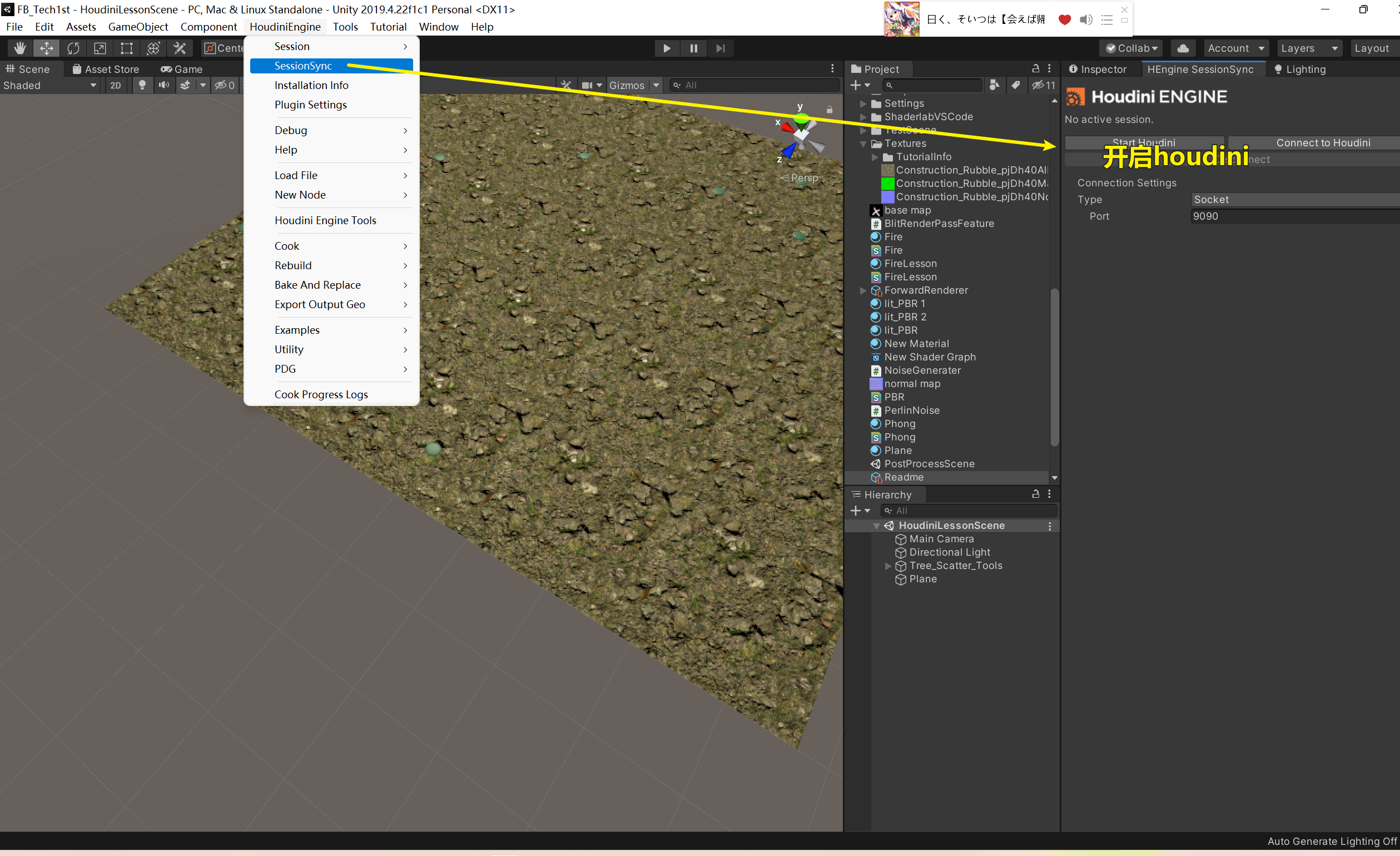This screenshot has height=856, width=1400.
Task: Expand the Tree_Scatter_Tools hierarchy item
Action: [888, 566]
